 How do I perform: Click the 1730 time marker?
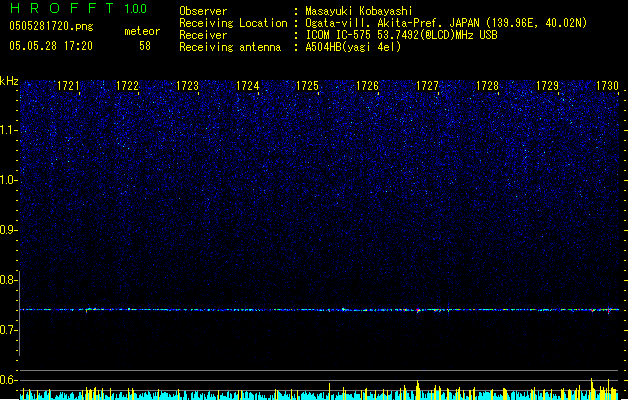click(607, 86)
